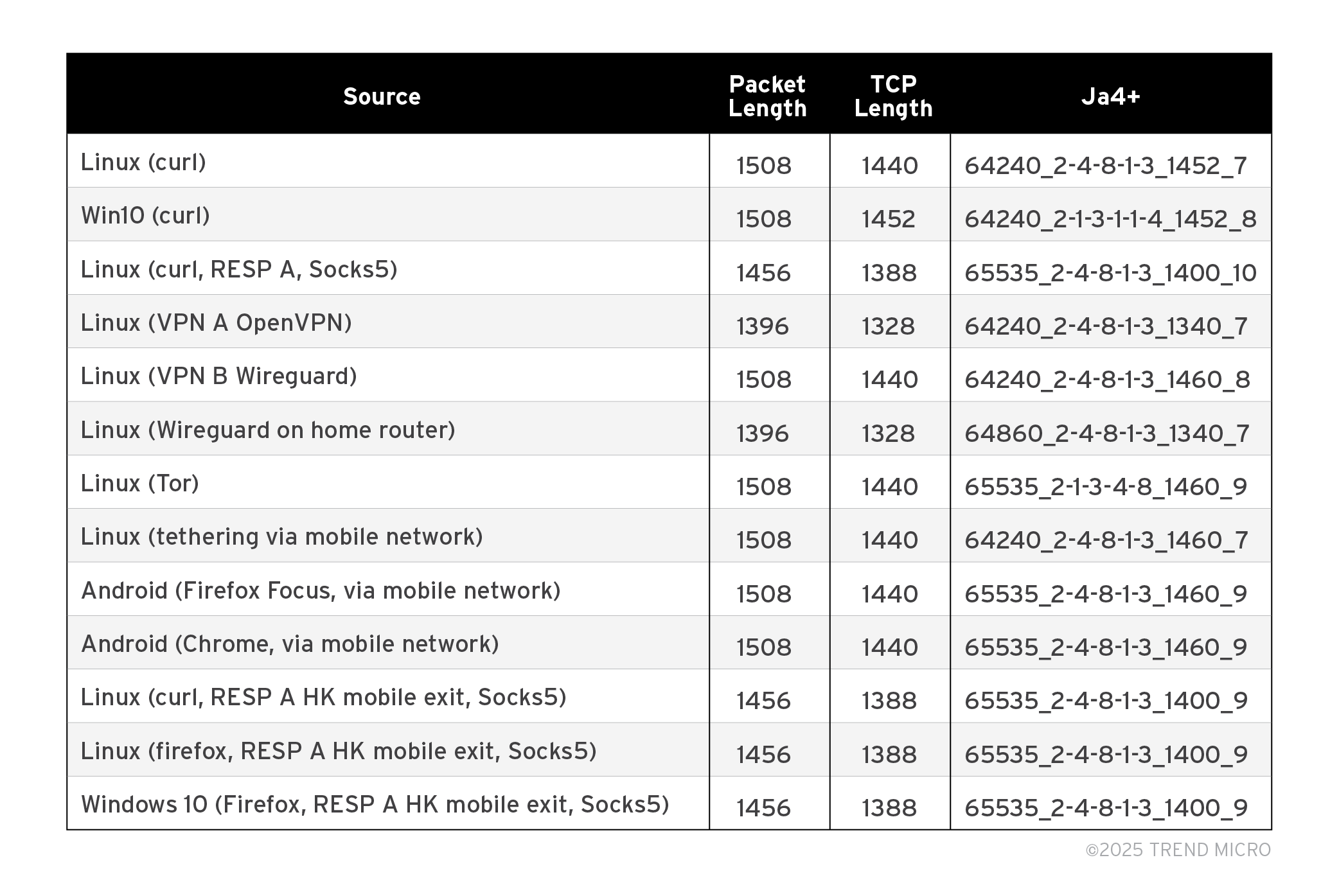Click Windows 10 (Firefox, RESP A) row label
This screenshot has height=896, width=1339.
375,804
